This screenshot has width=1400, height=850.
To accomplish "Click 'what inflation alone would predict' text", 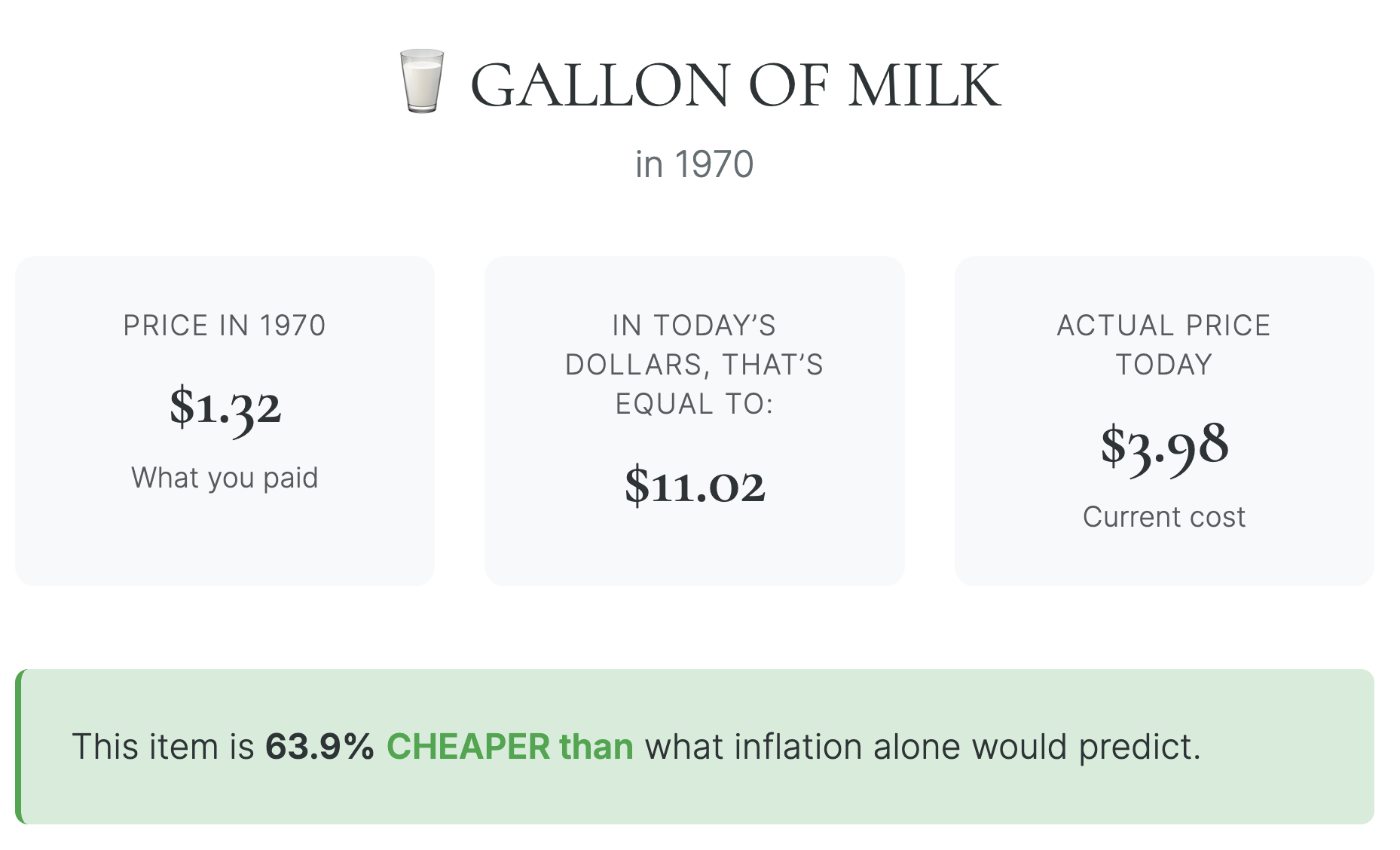I will tap(922, 747).
